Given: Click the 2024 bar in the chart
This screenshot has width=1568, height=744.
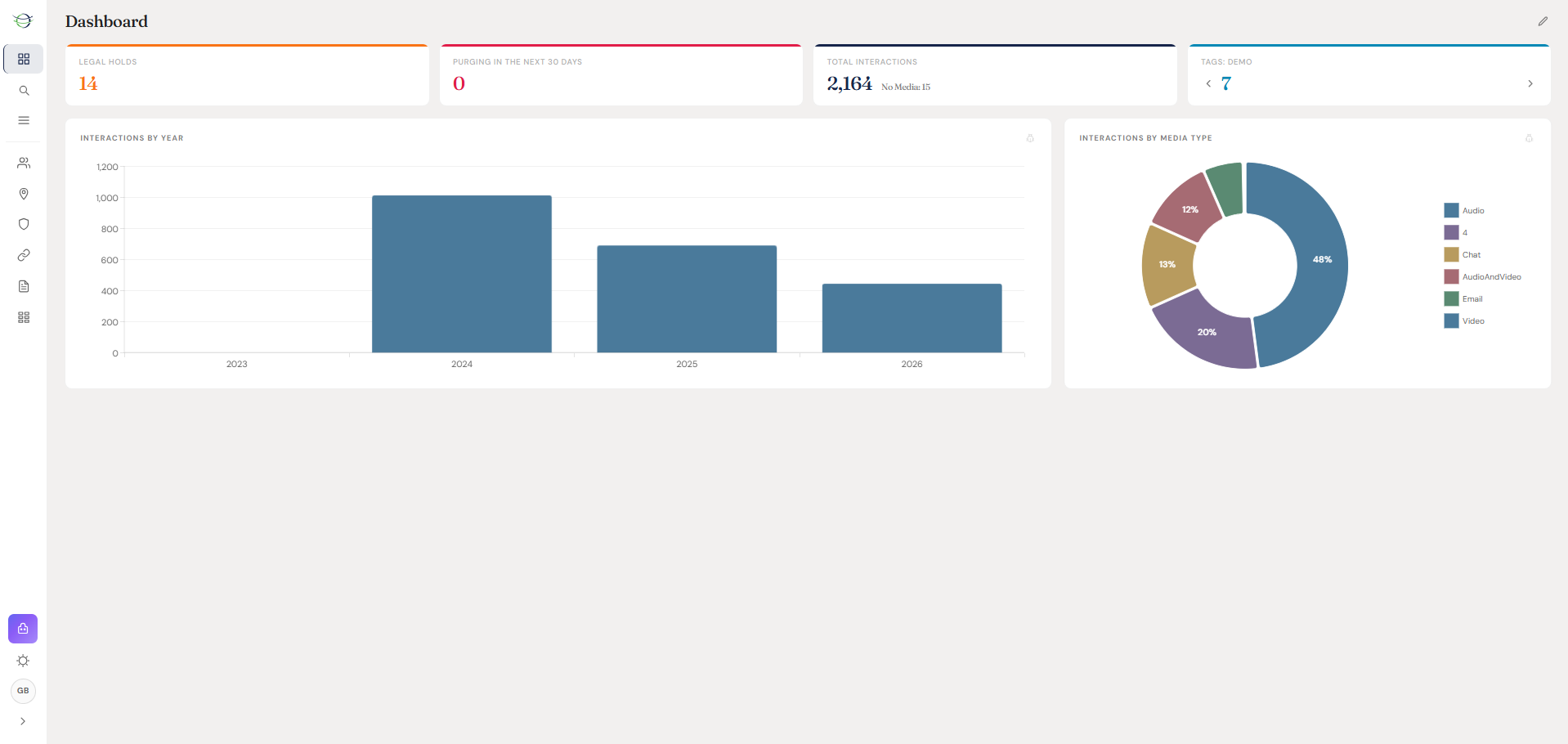Looking at the screenshot, I should coord(462,274).
